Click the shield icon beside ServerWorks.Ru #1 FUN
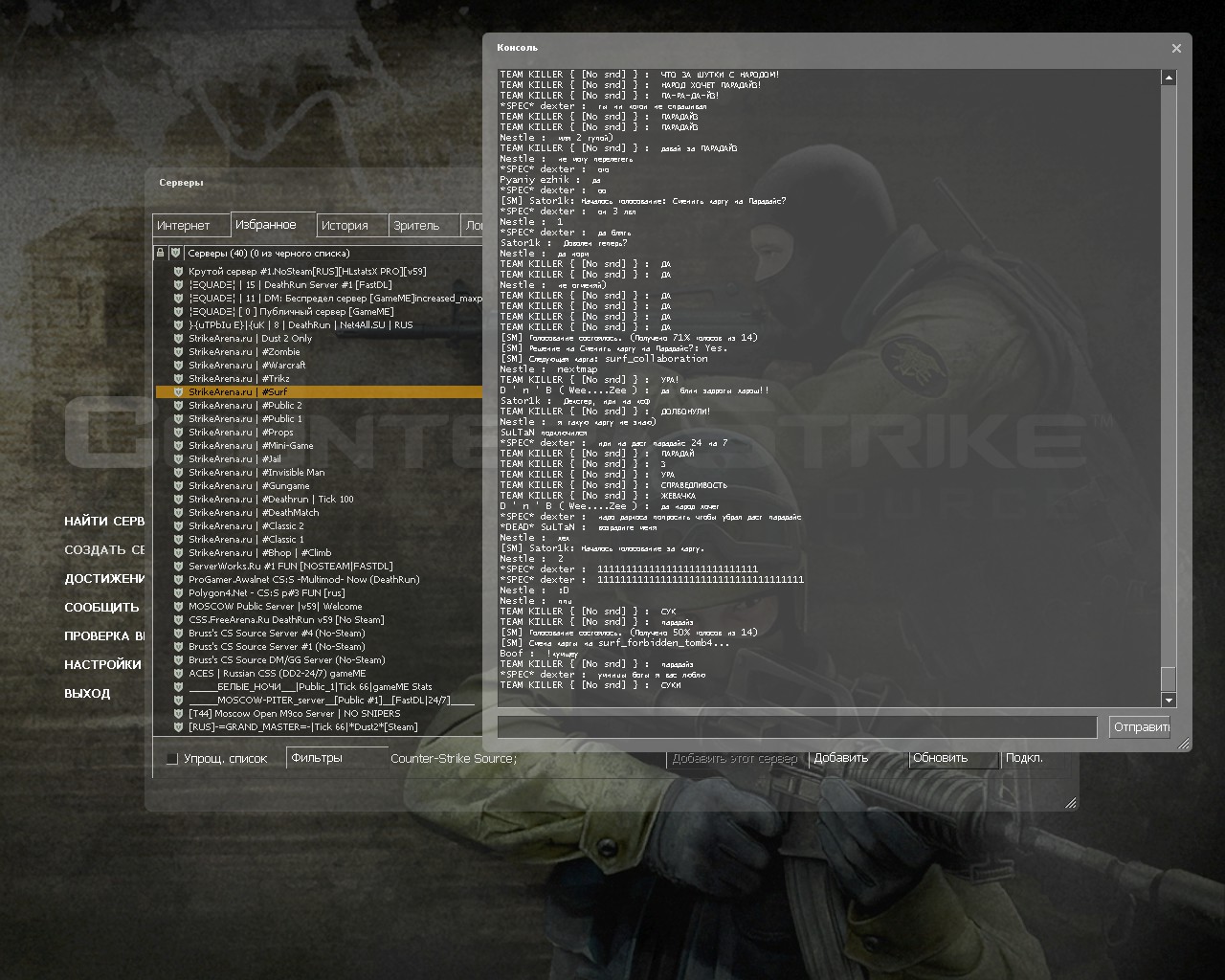 pyautogui.click(x=178, y=567)
